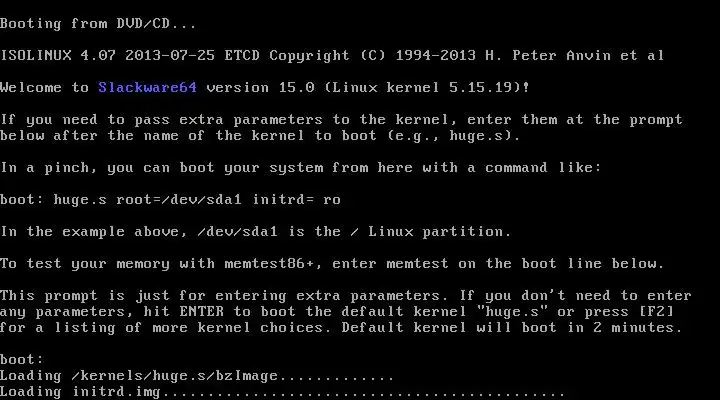Click the "In a pinch" sentence
The width and height of the screenshot is (720, 400).
[x=300, y=168]
